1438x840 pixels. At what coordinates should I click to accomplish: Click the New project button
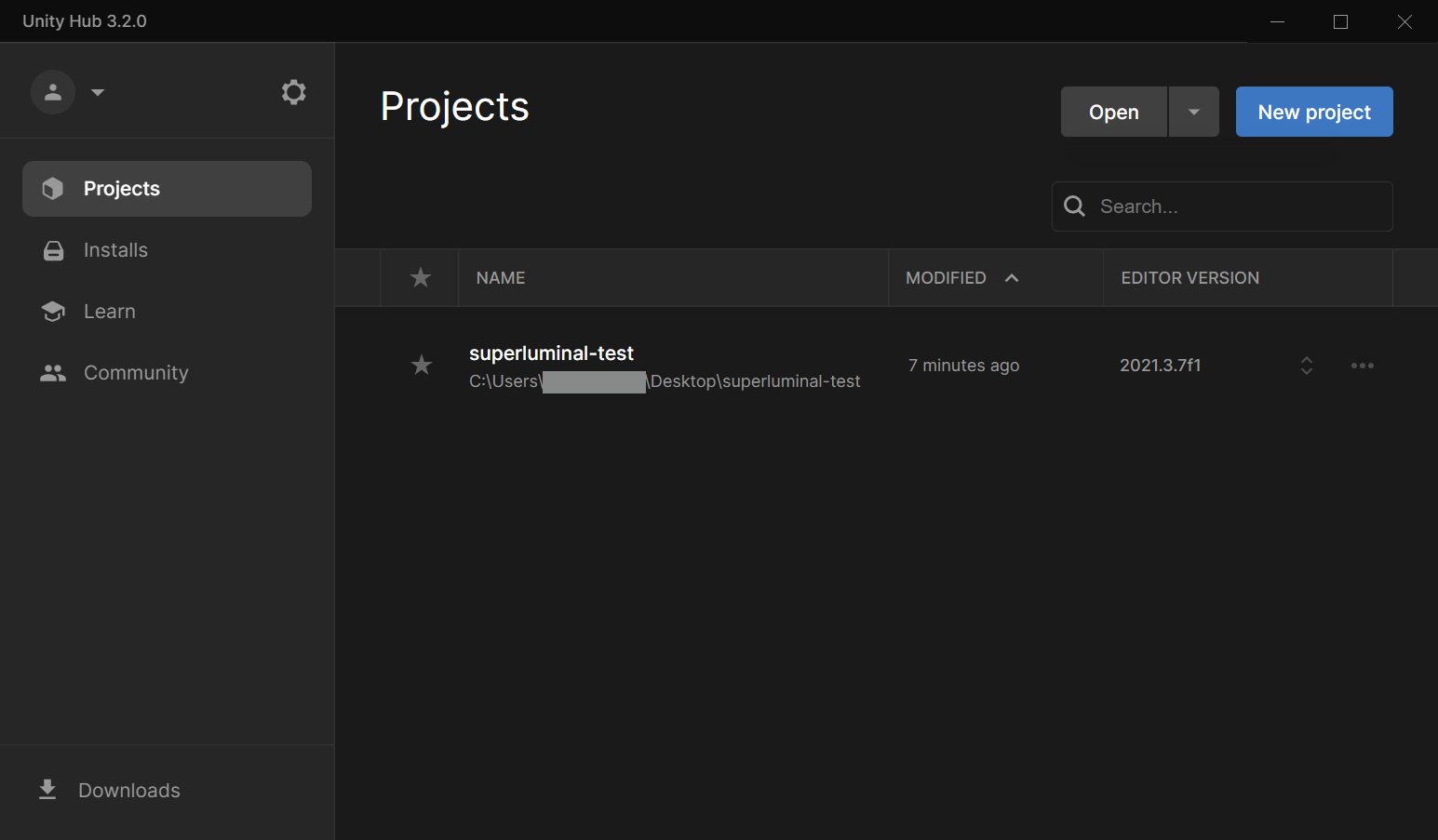(x=1313, y=112)
